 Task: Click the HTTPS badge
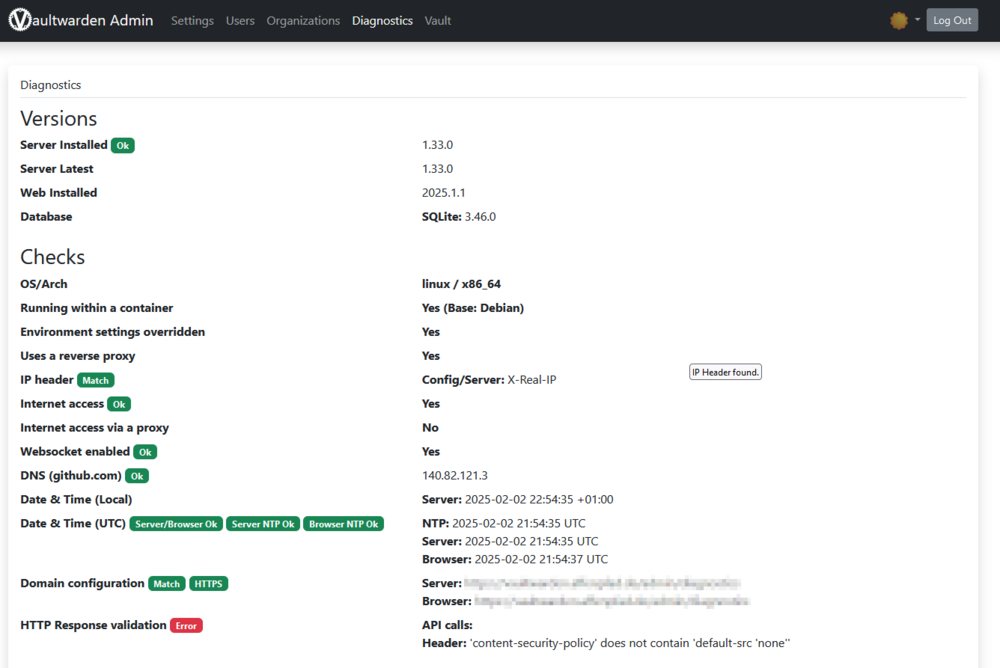209,584
